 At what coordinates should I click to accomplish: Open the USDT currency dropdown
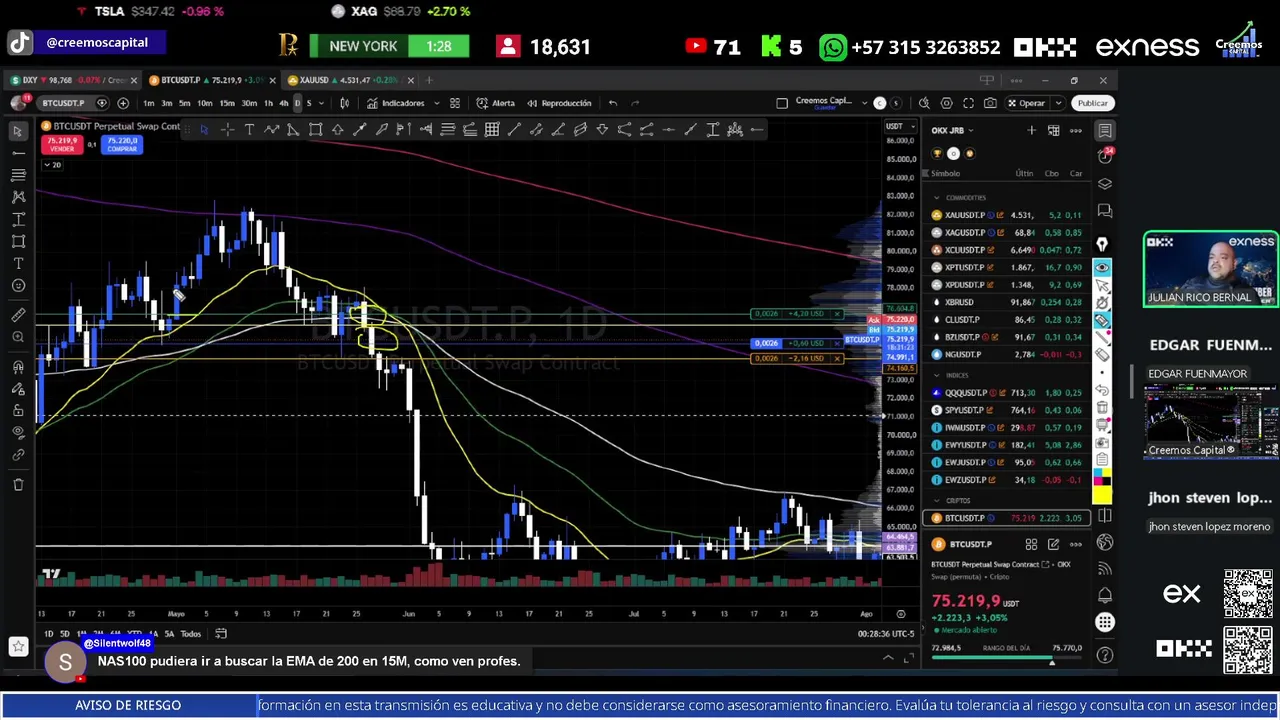tap(899, 126)
